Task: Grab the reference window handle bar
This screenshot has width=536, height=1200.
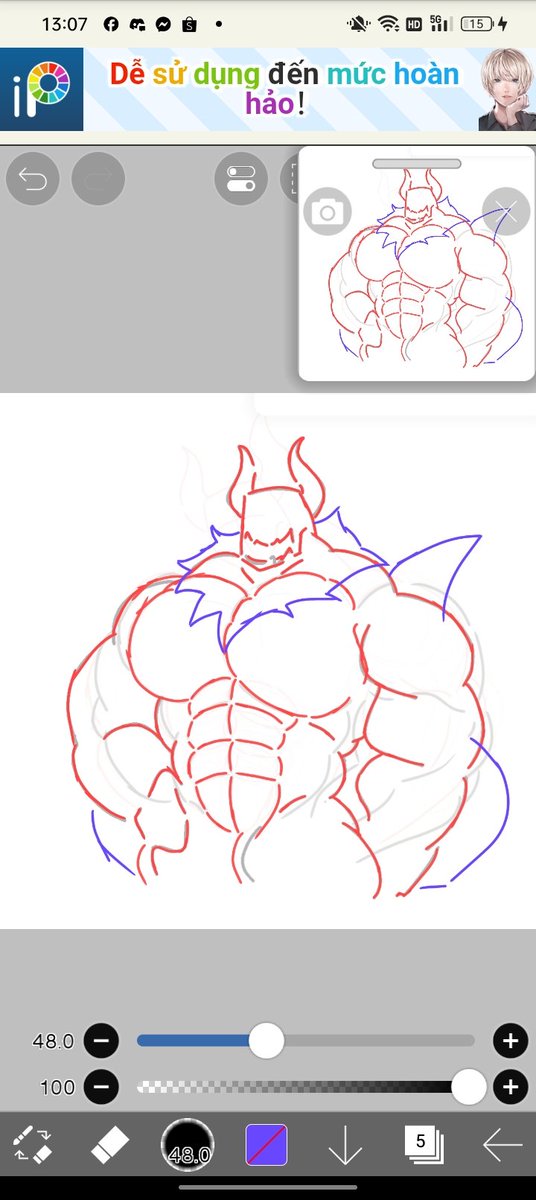Action: (x=416, y=164)
